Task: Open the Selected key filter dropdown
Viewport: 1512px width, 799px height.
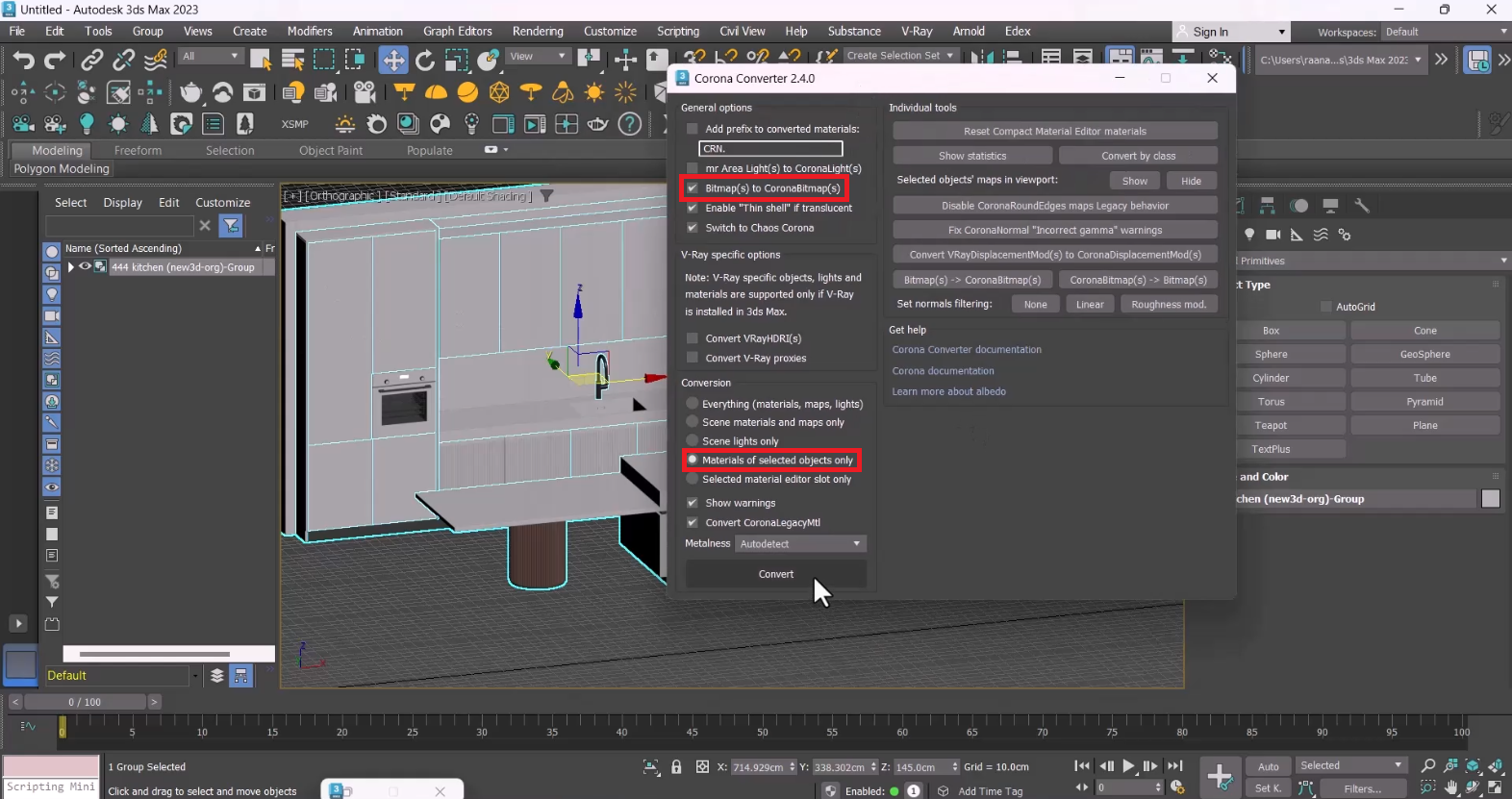Action: coord(1351,765)
